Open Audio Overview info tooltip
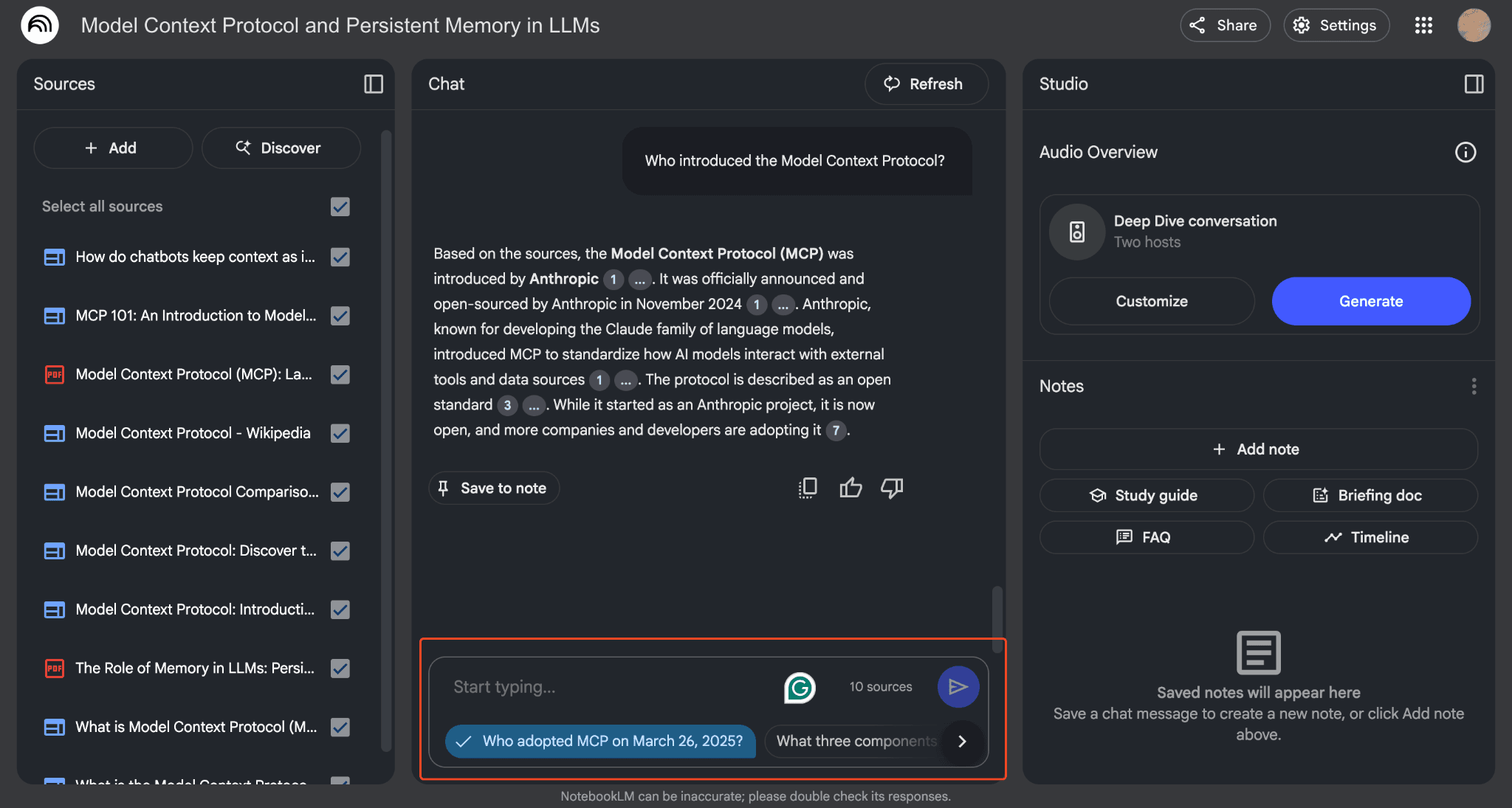The height and width of the screenshot is (808, 1512). click(x=1465, y=152)
